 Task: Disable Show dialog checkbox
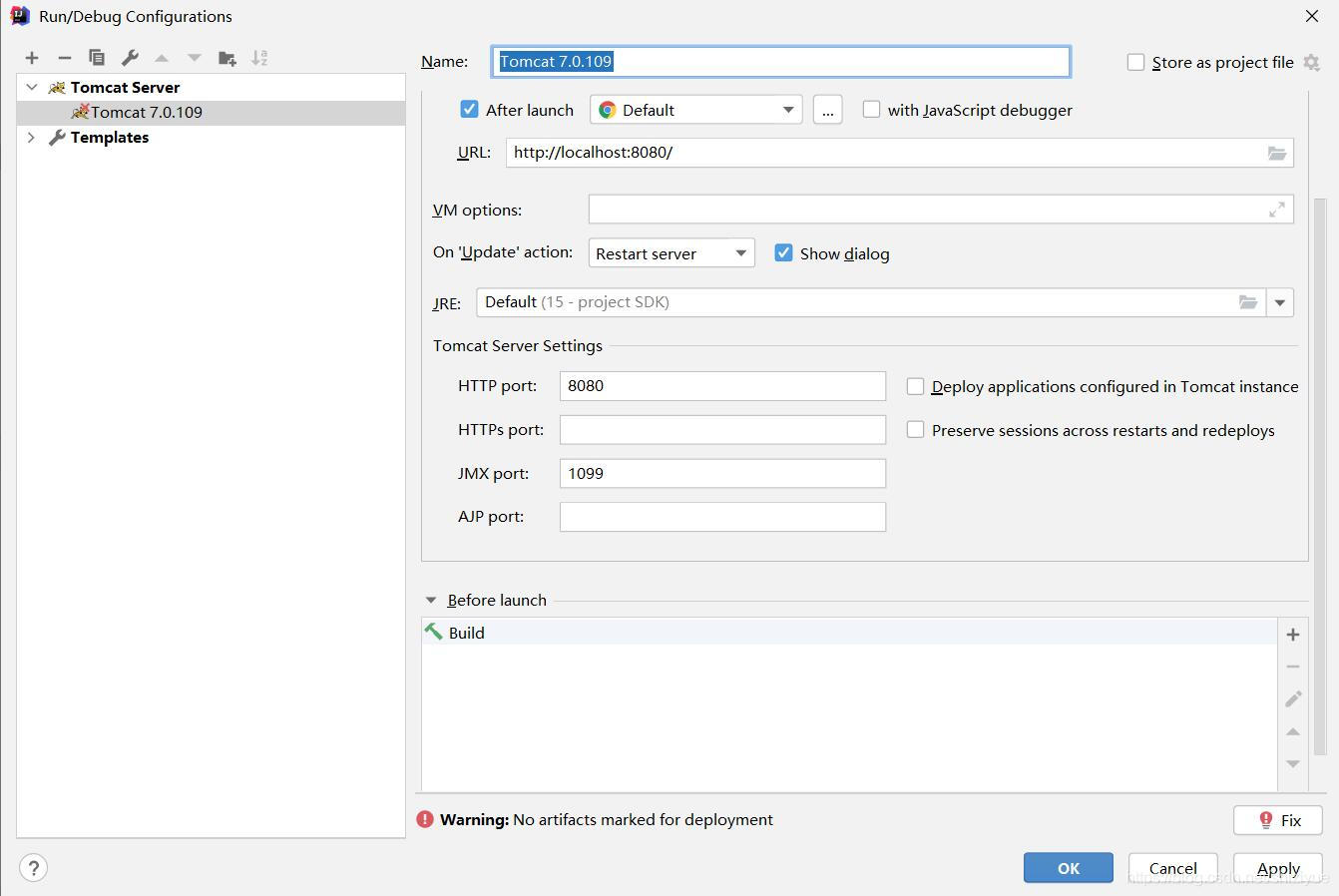783,252
